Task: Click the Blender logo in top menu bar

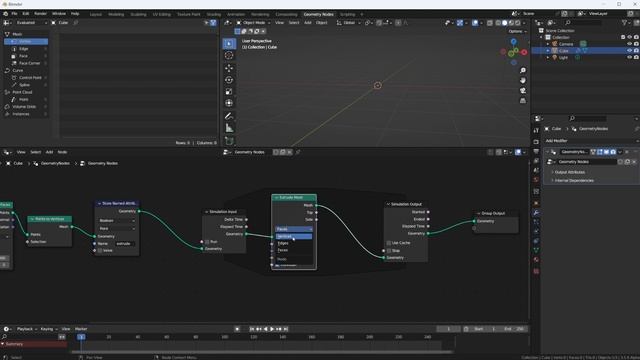Action: 5,14
